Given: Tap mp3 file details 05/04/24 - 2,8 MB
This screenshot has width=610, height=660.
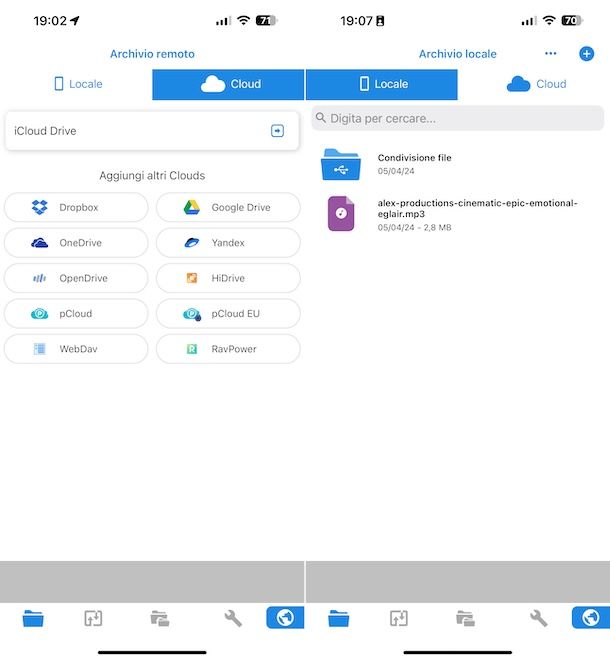Looking at the screenshot, I should 414,228.
